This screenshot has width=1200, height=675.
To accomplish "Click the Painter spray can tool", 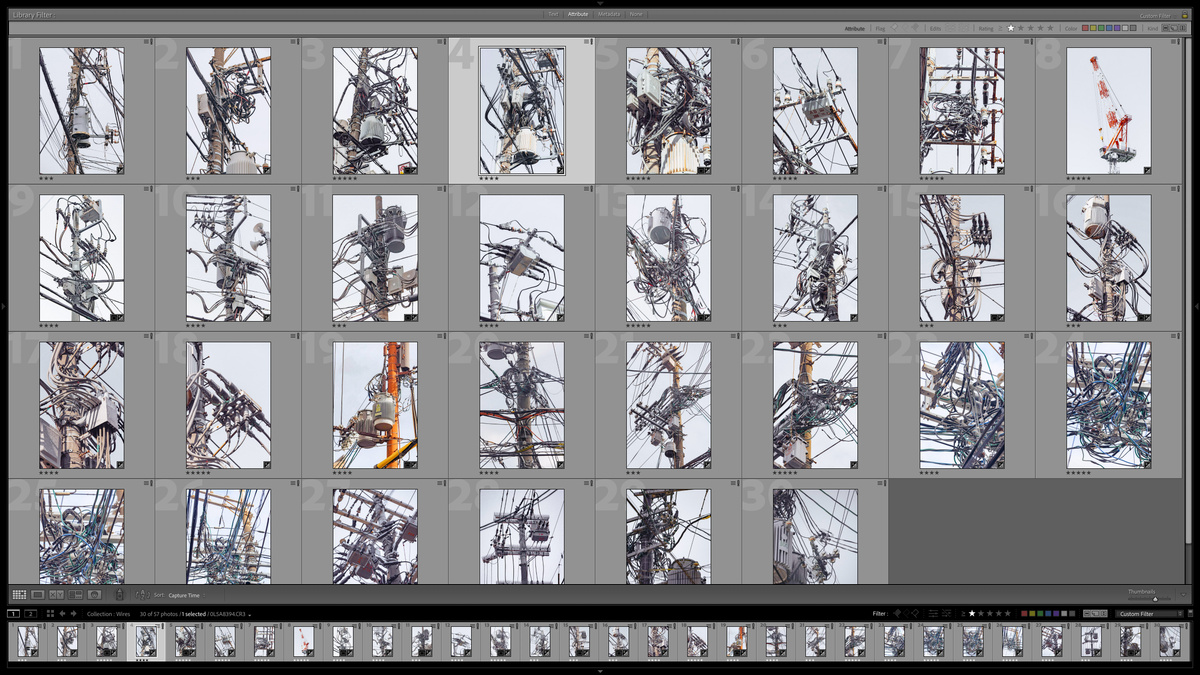I will pyautogui.click(x=119, y=595).
